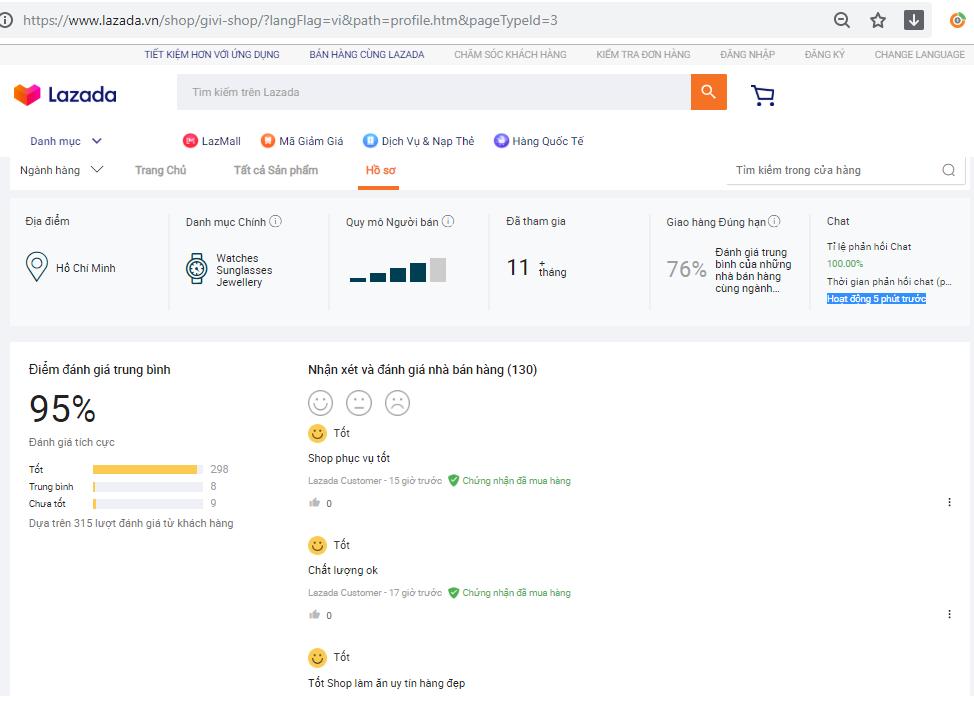Click the browser extension icon at top right

click(x=957, y=20)
